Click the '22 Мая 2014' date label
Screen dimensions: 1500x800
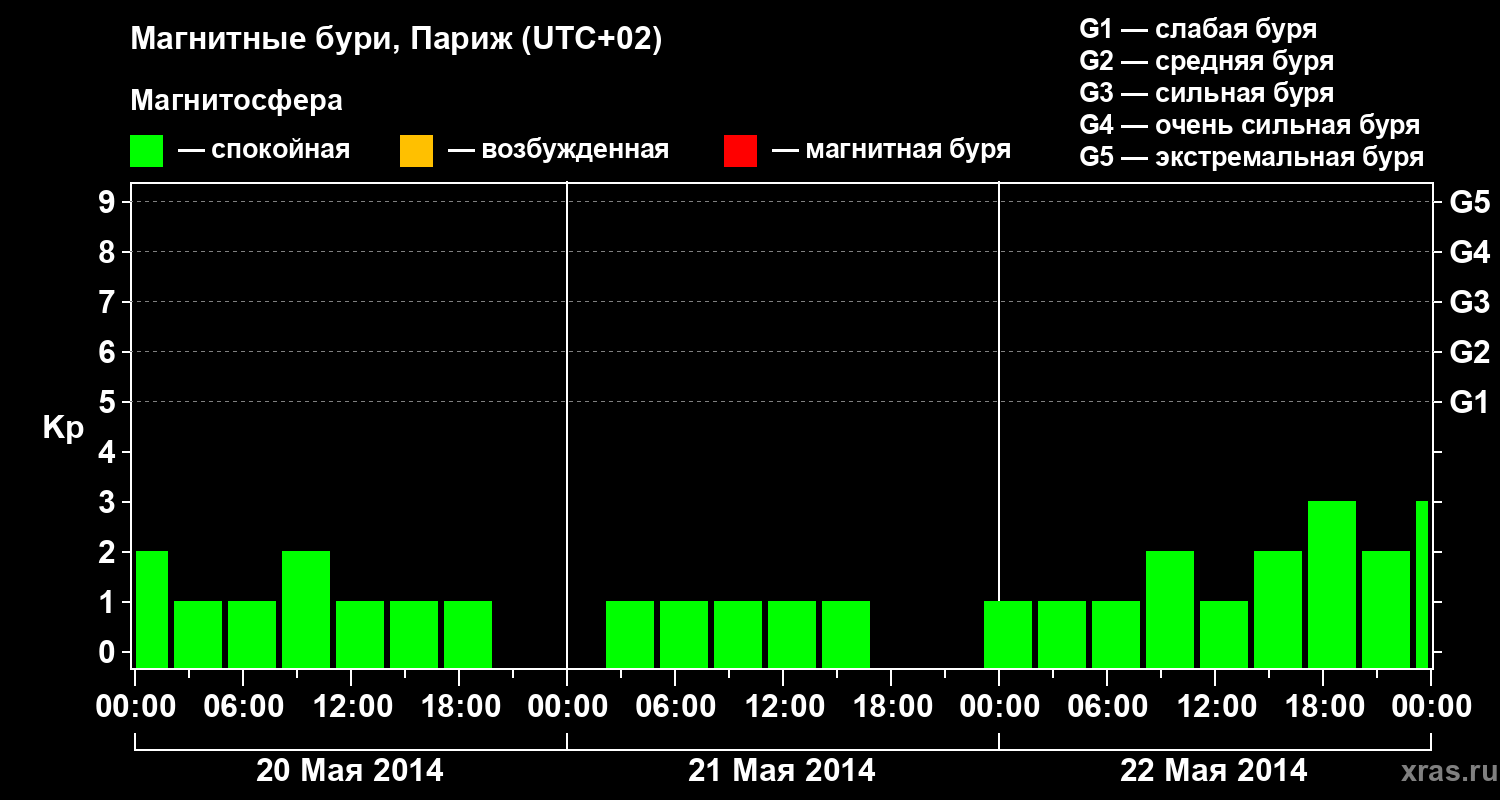1214,770
